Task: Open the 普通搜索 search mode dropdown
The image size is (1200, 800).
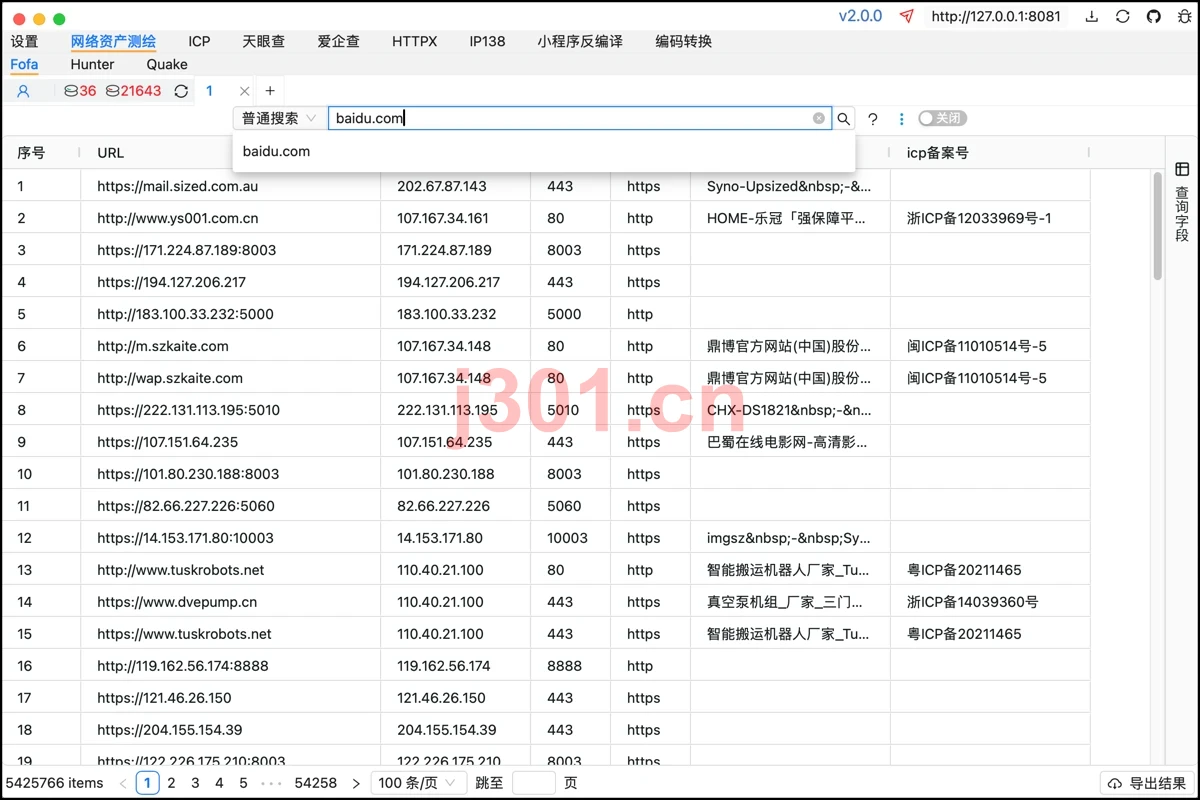Action: [278, 118]
